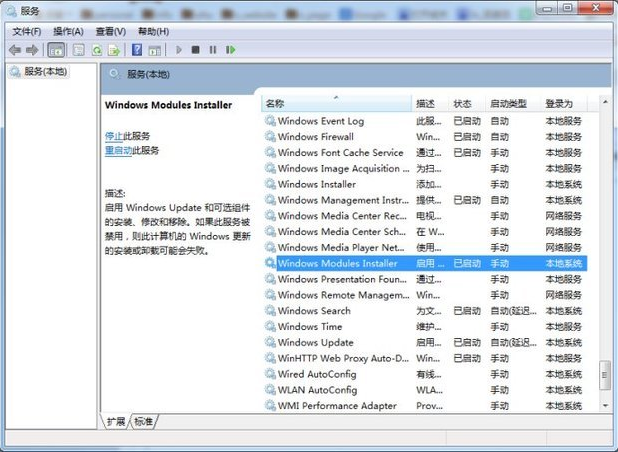Select 服务(本地) in the left tree

pyautogui.click(x=45, y=72)
